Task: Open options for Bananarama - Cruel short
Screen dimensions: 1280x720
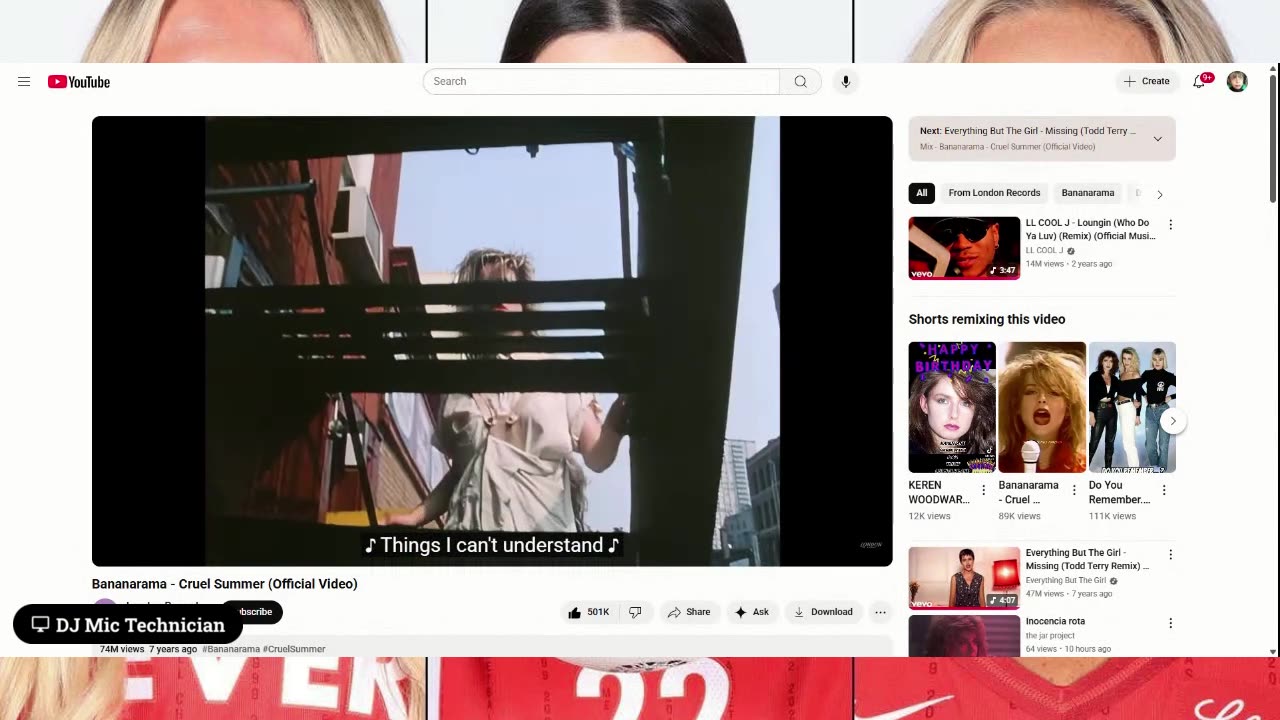Action: [x=1074, y=490]
